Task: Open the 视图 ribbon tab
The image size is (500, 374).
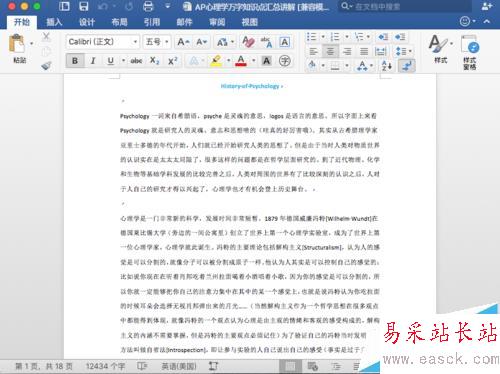Action: (249, 22)
